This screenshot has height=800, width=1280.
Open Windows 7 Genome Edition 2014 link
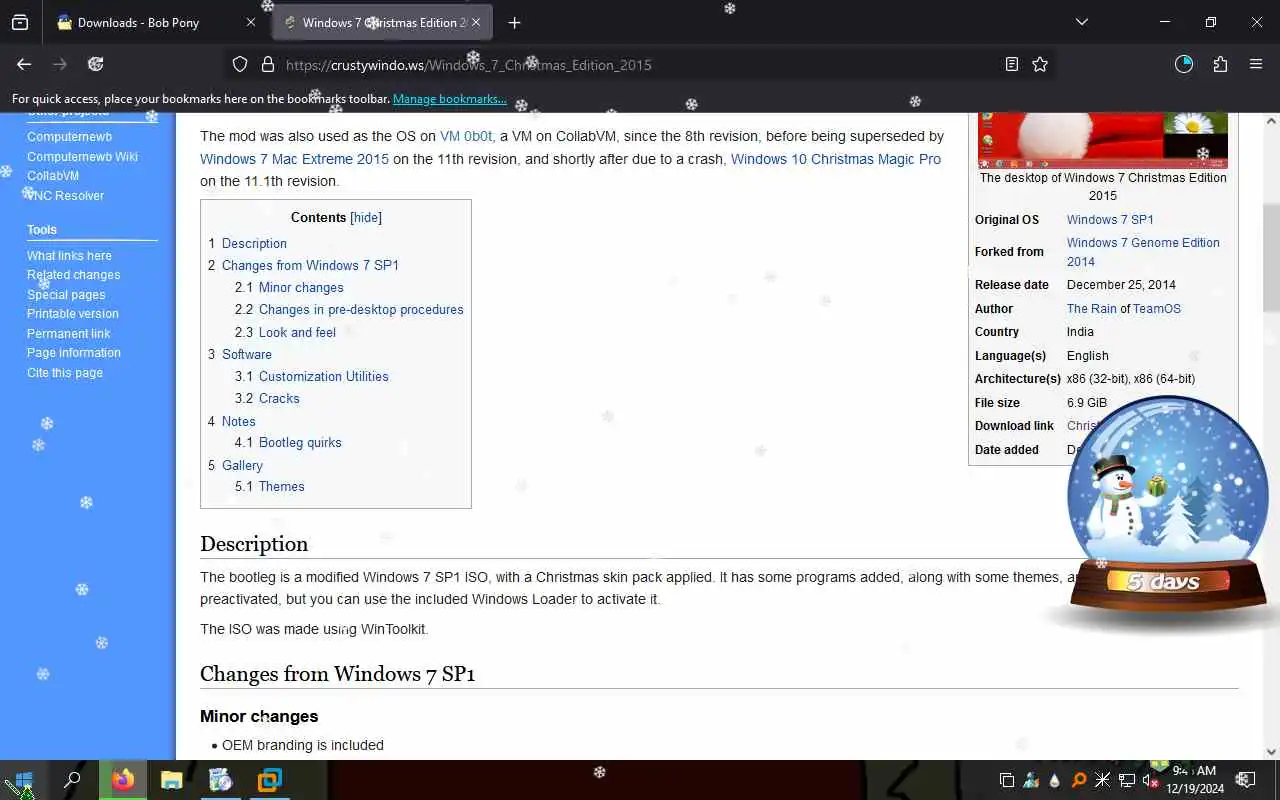pos(1143,252)
